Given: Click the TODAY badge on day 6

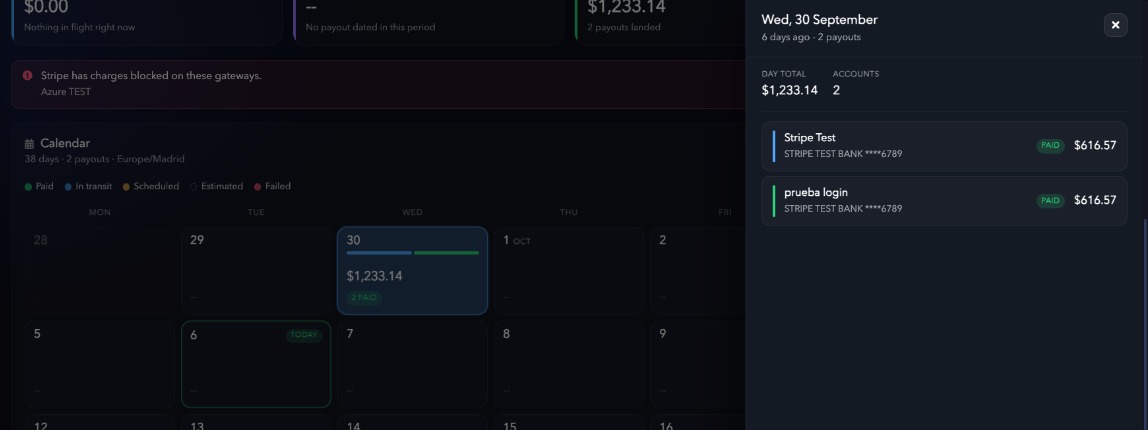Looking at the screenshot, I should click(x=304, y=335).
